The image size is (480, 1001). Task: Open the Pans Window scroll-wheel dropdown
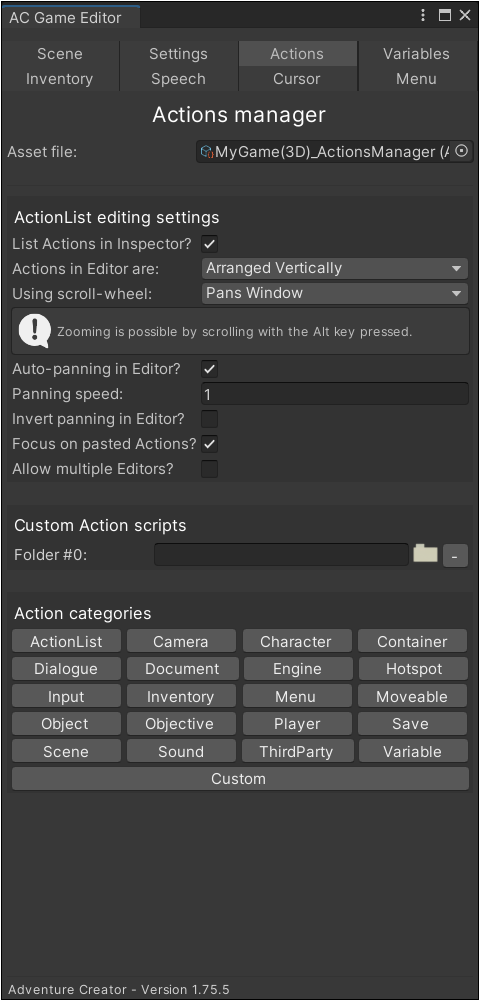point(335,293)
